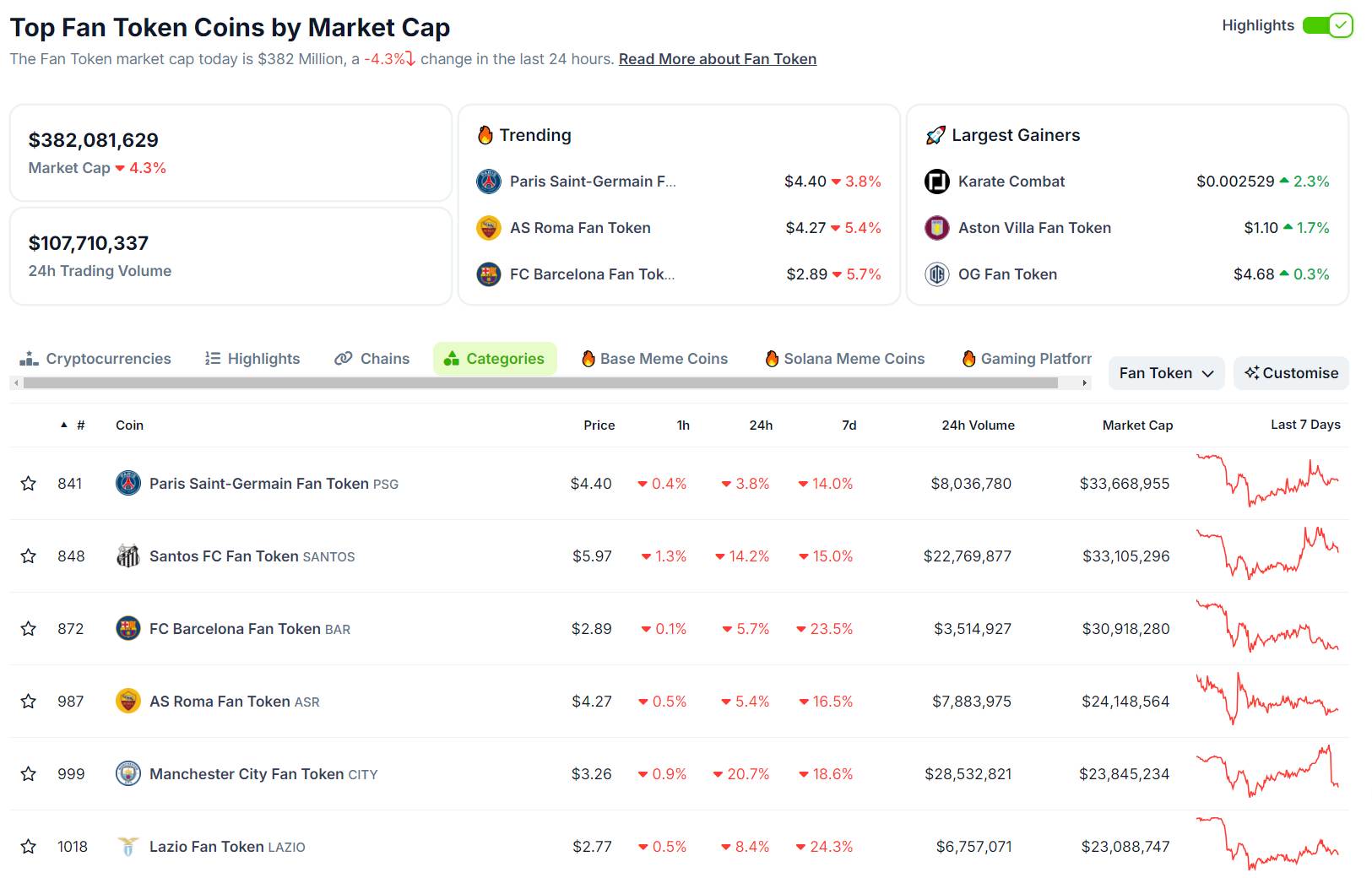Open the Gaming Platform tab
The width and height of the screenshot is (1372, 878).
(1028, 359)
